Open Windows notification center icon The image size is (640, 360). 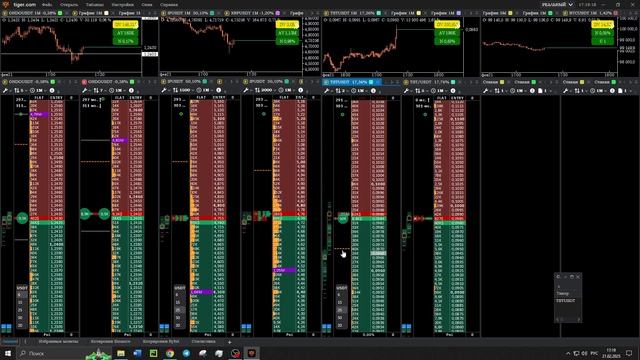coord(629,353)
